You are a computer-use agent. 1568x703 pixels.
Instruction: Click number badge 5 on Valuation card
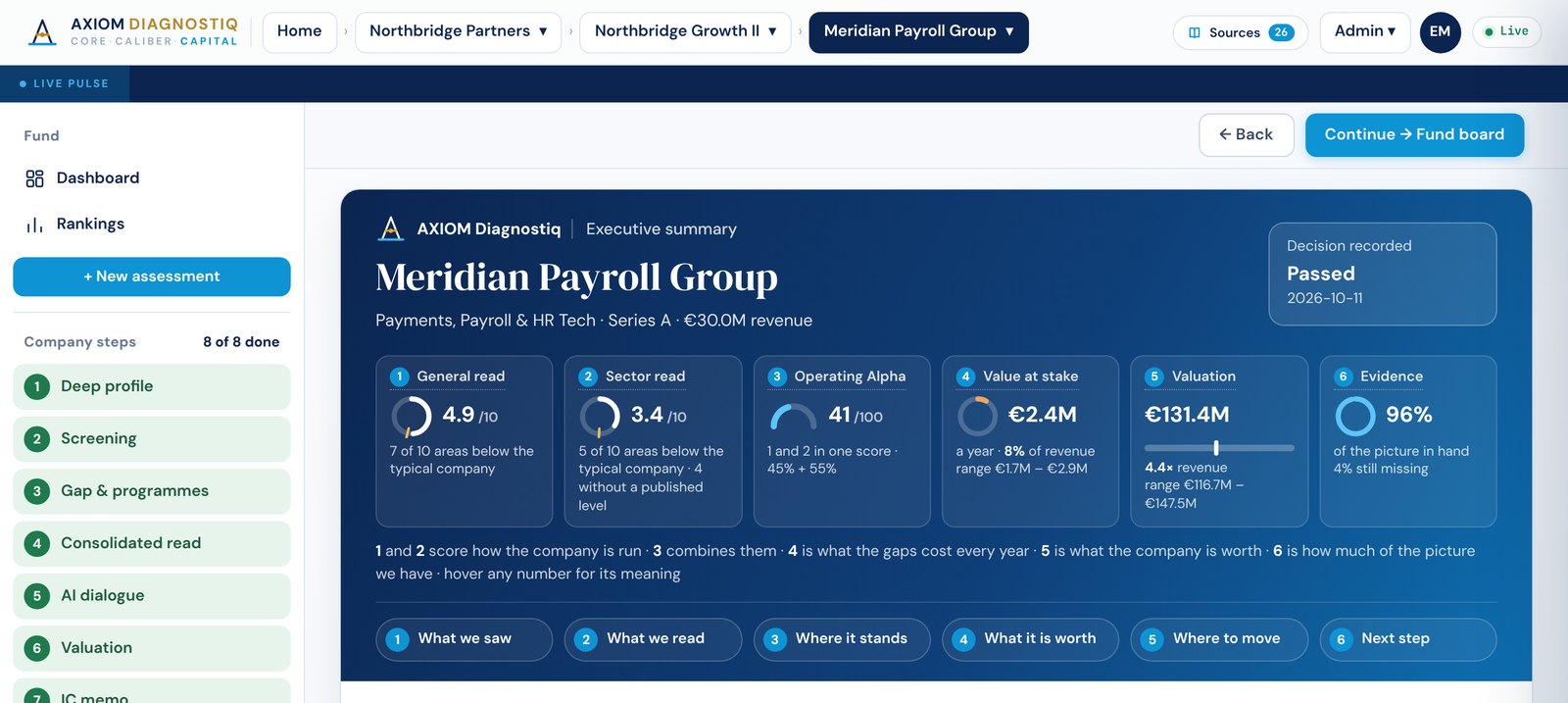pos(1154,377)
